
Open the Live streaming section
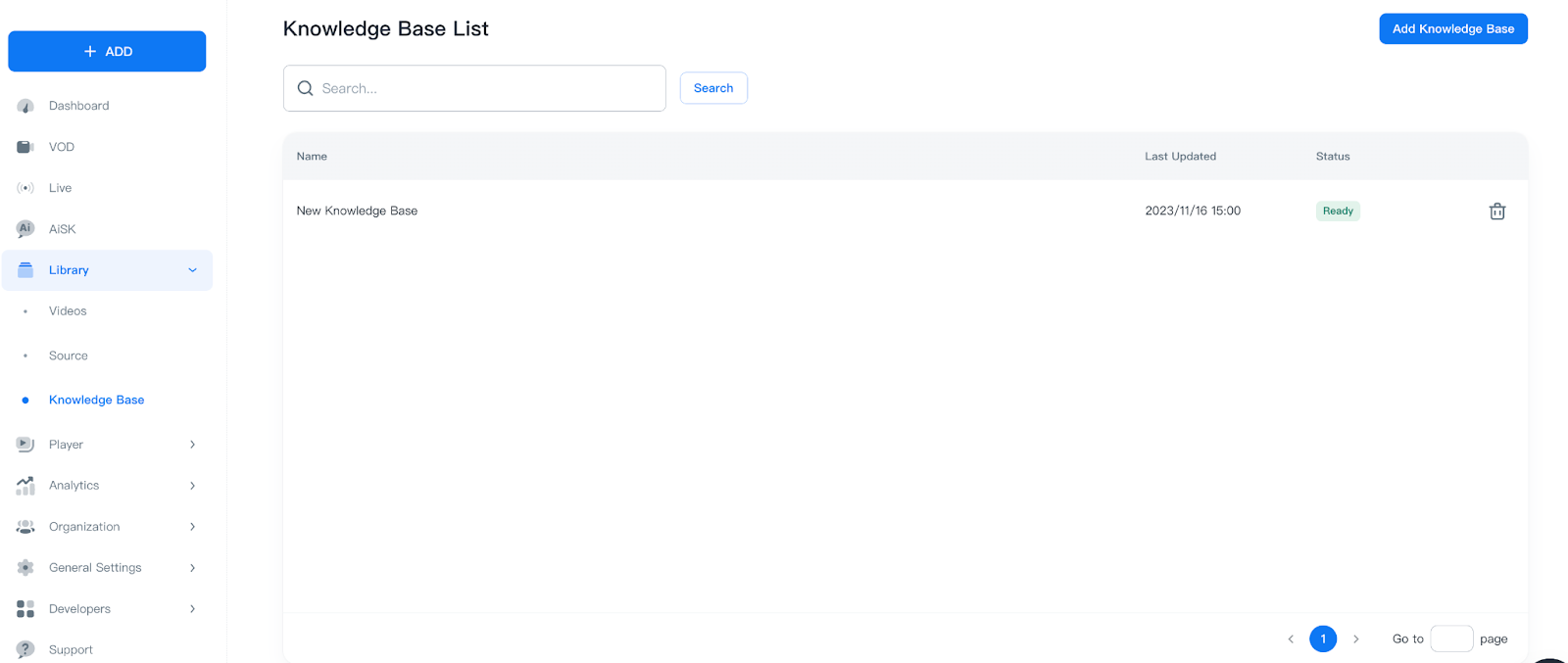pos(24,187)
